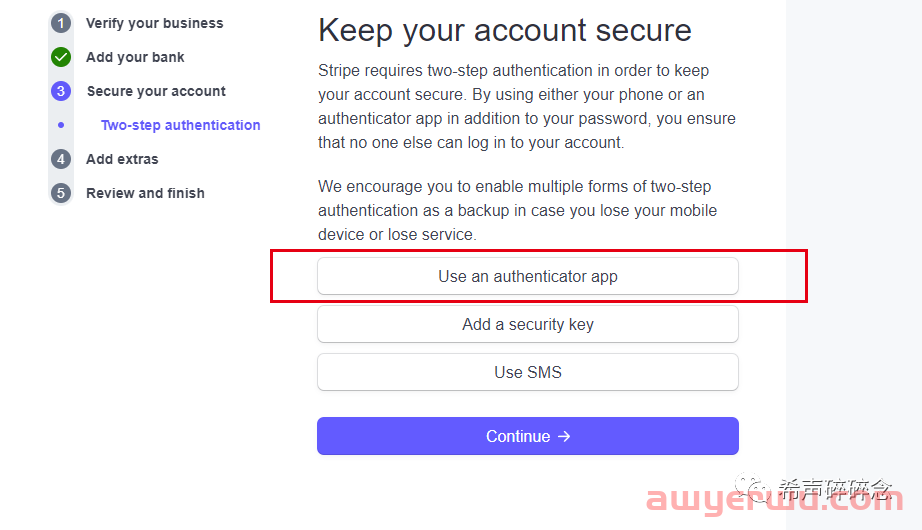Go to the Add your bank step
This screenshot has width=922, height=530.
click(x=135, y=57)
